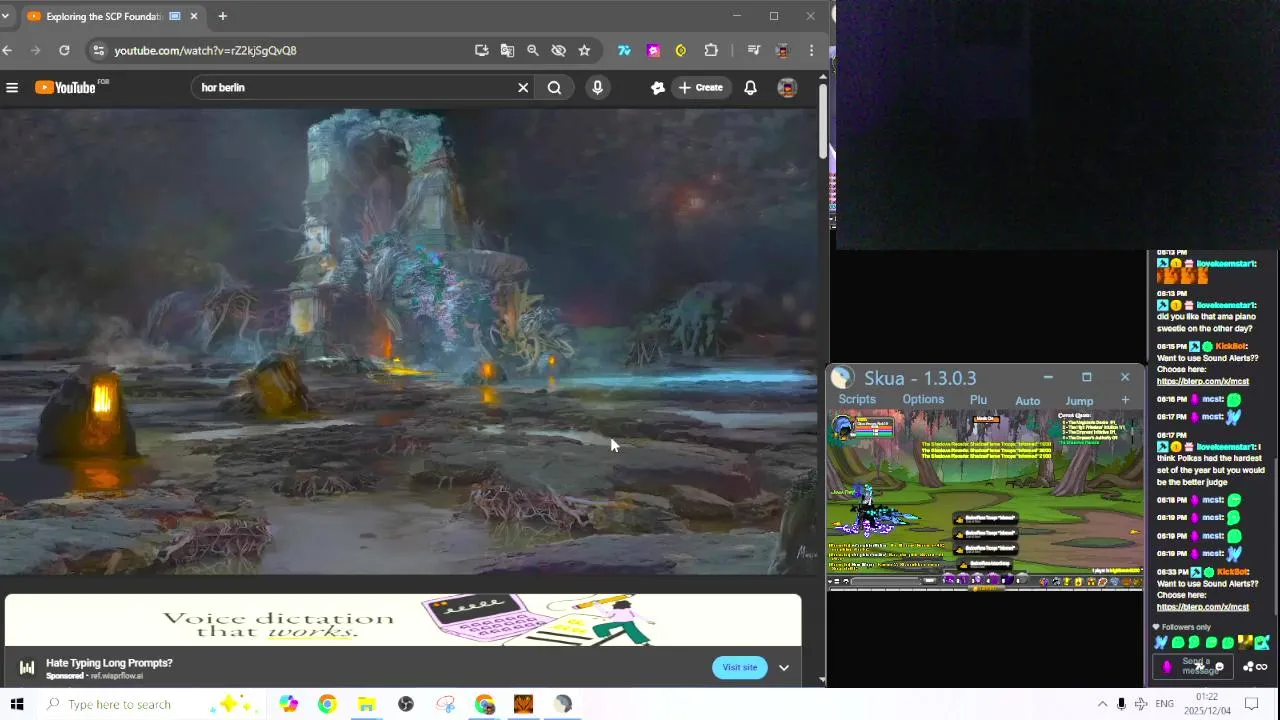
Task: Click the blerp.com link in latest KickBot message
Action: click(x=1203, y=607)
